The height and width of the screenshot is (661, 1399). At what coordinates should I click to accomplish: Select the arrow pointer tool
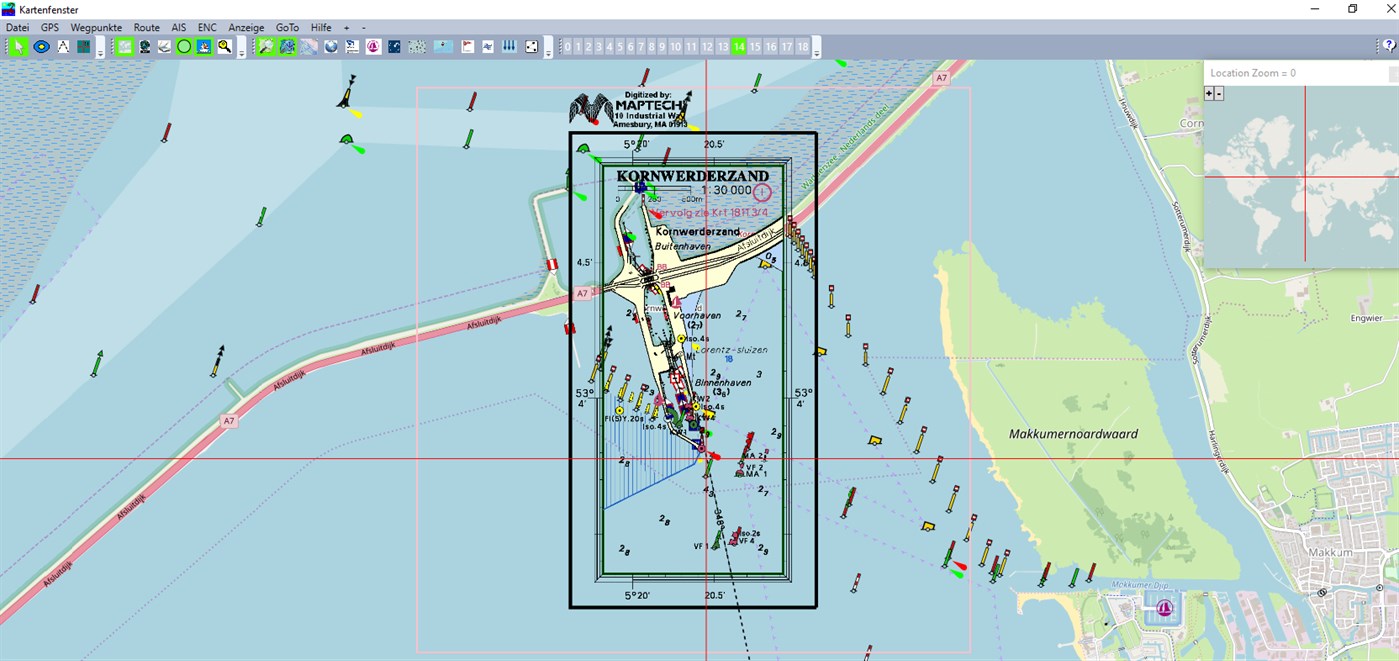pyautogui.click(x=17, y=46)
